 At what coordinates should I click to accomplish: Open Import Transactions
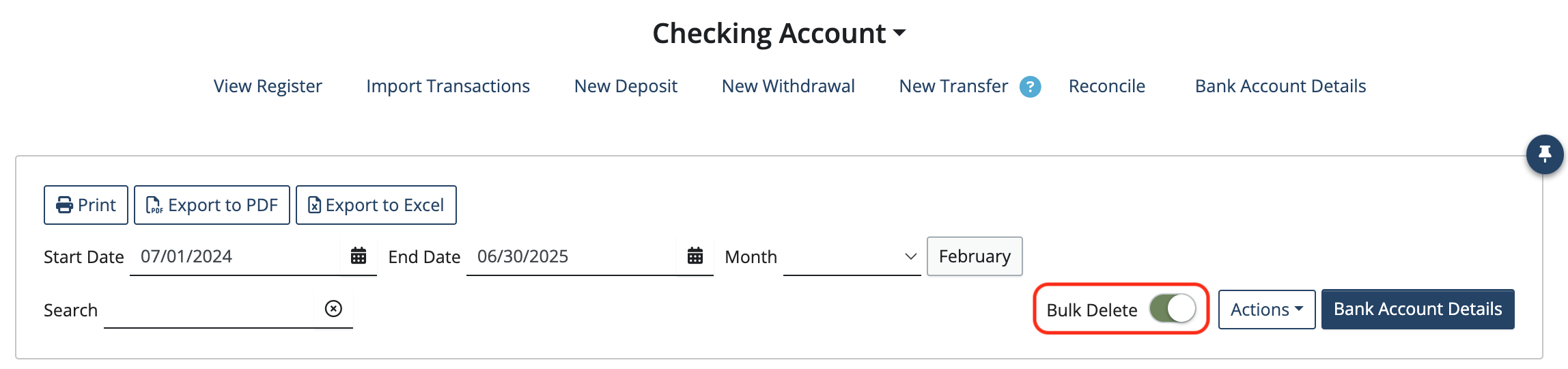coord(448,86)
